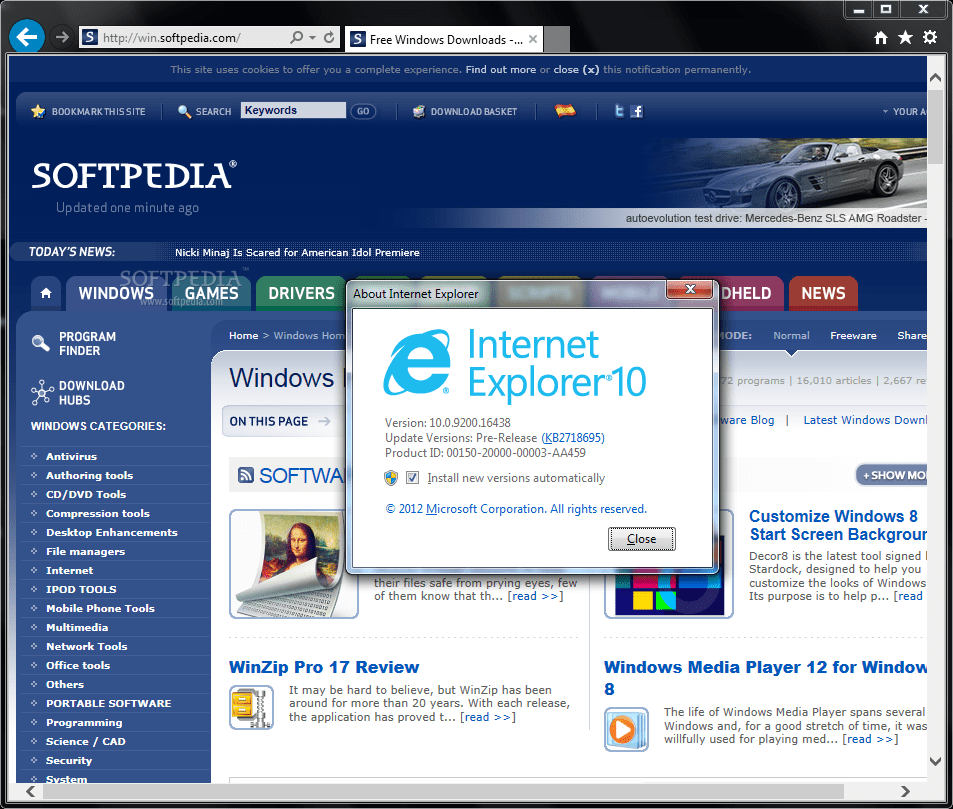Open Program Finder magnifier icon
Viewport: 953px width, 809px height.
[41, 343]
